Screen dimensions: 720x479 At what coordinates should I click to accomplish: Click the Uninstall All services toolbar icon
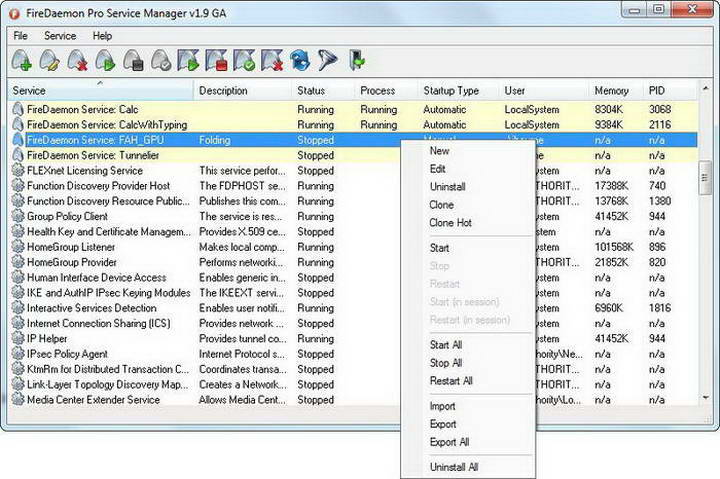click(x=272, y=60)
